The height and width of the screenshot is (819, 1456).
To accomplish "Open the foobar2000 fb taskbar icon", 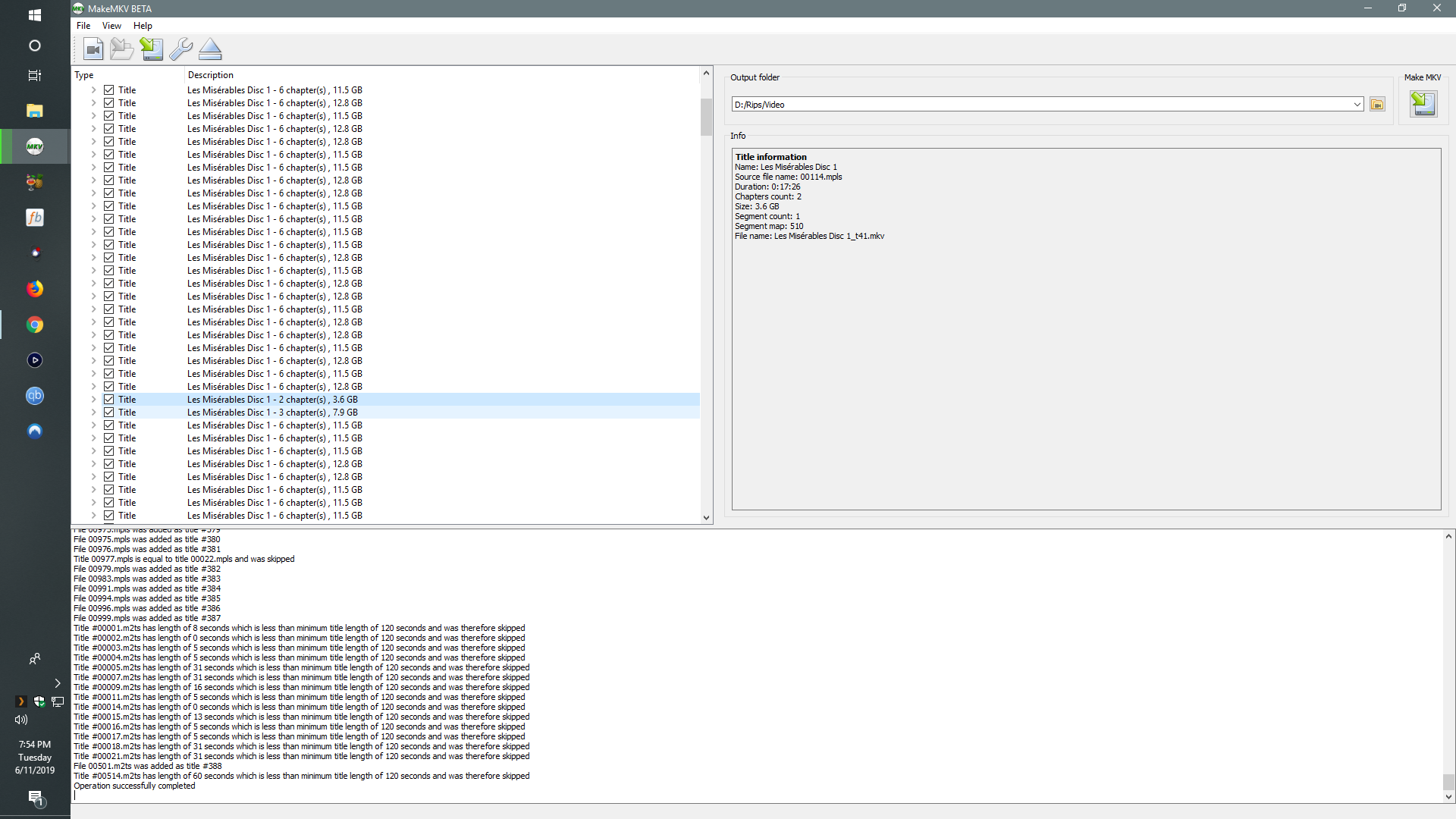I will [35, 218].
